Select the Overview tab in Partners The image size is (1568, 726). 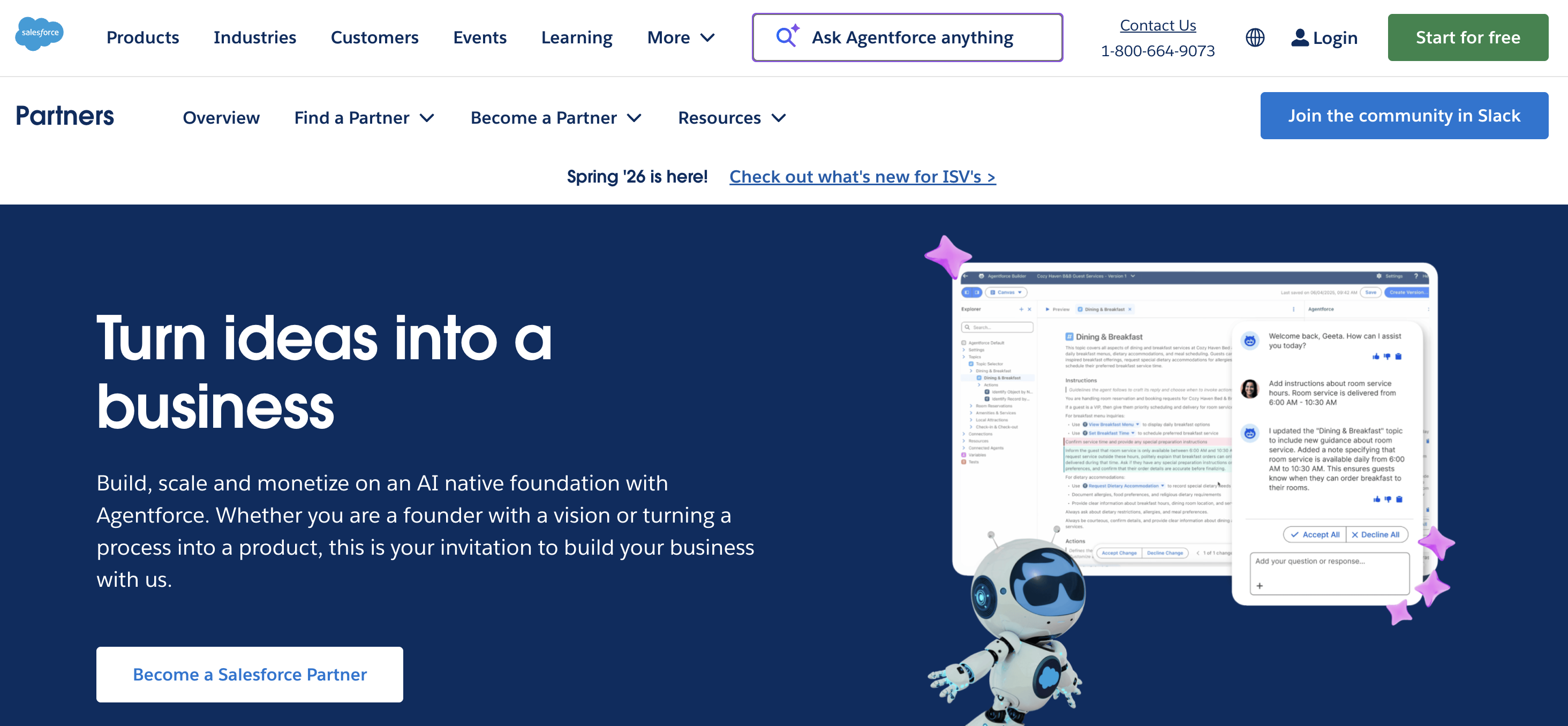tap(221, 117)
